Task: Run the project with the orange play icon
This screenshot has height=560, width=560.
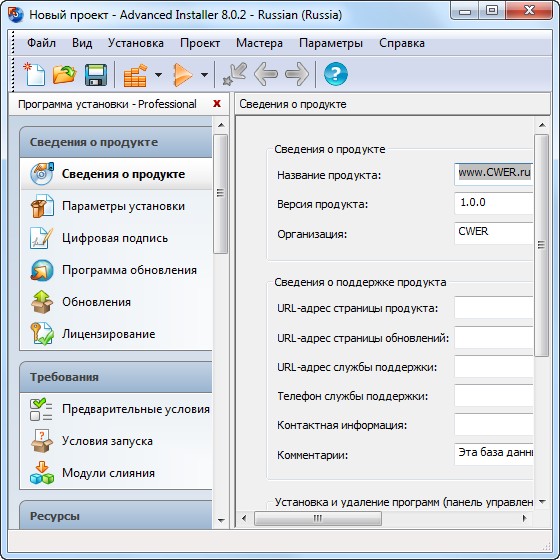Action: click(182, 75)
